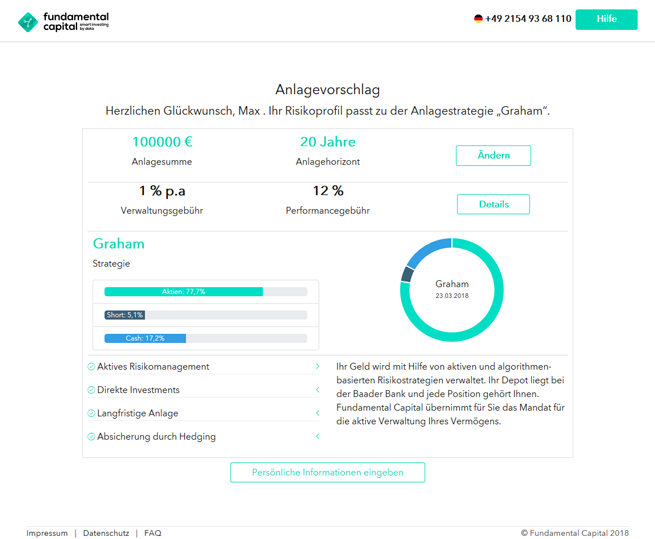The image size is (655, 539).
Task: Expand the Langfristige Anlage chevron
Action: click(317, 413)
